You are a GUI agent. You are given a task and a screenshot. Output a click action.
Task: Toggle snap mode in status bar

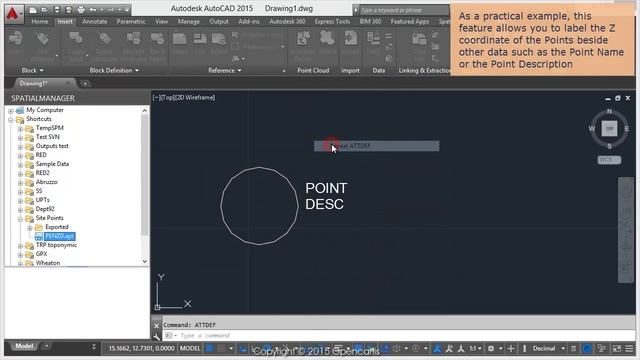(221, 349)
